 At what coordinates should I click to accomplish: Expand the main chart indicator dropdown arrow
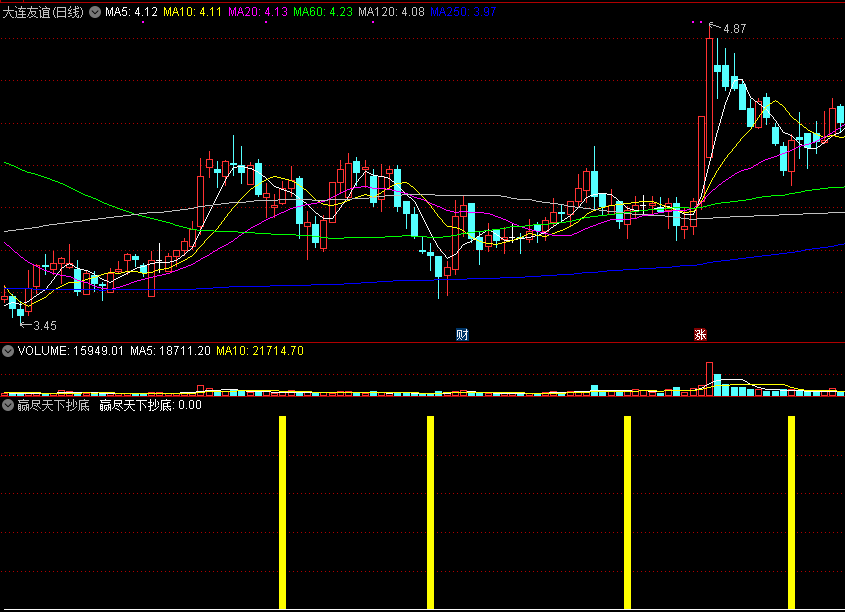pos(95,12)
